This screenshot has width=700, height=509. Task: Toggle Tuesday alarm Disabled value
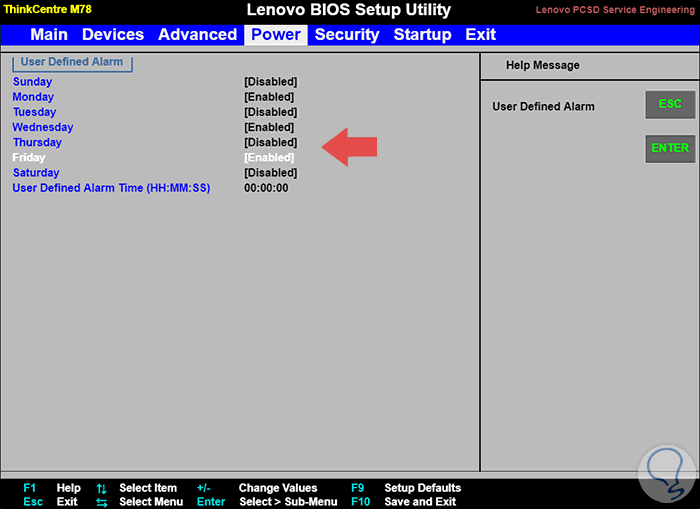click(271, 112)
